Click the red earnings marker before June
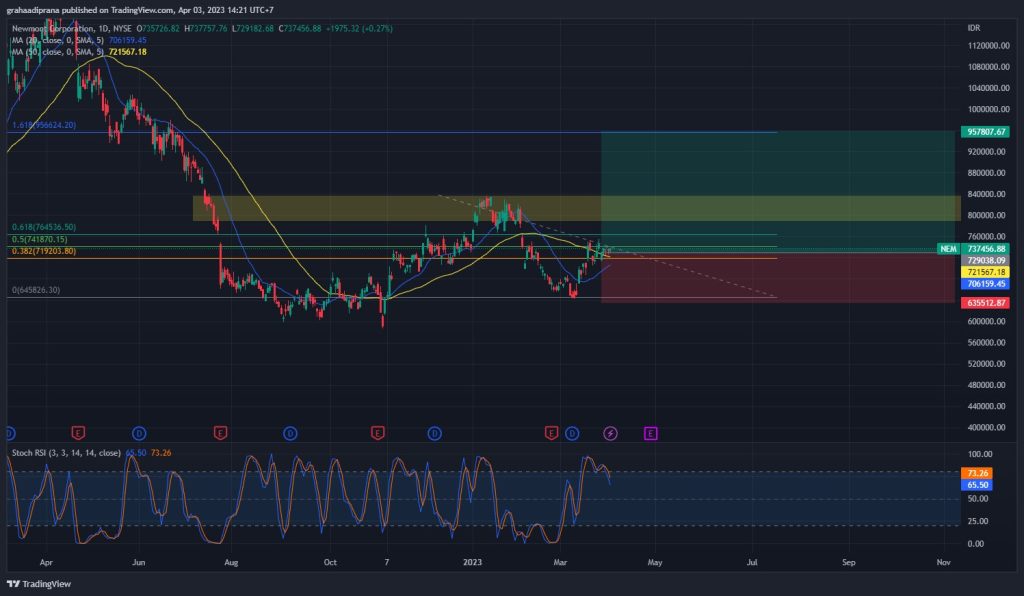 [78, 433]
